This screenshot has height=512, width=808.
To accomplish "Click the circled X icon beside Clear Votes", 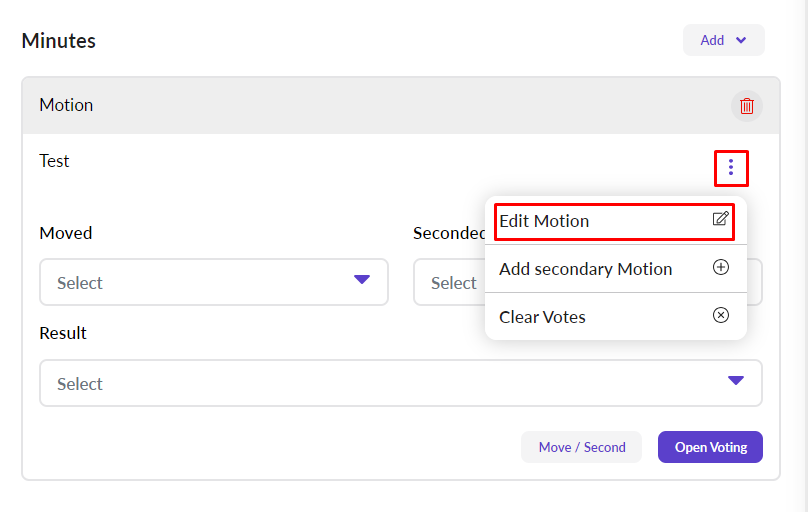I will [720, 316].
